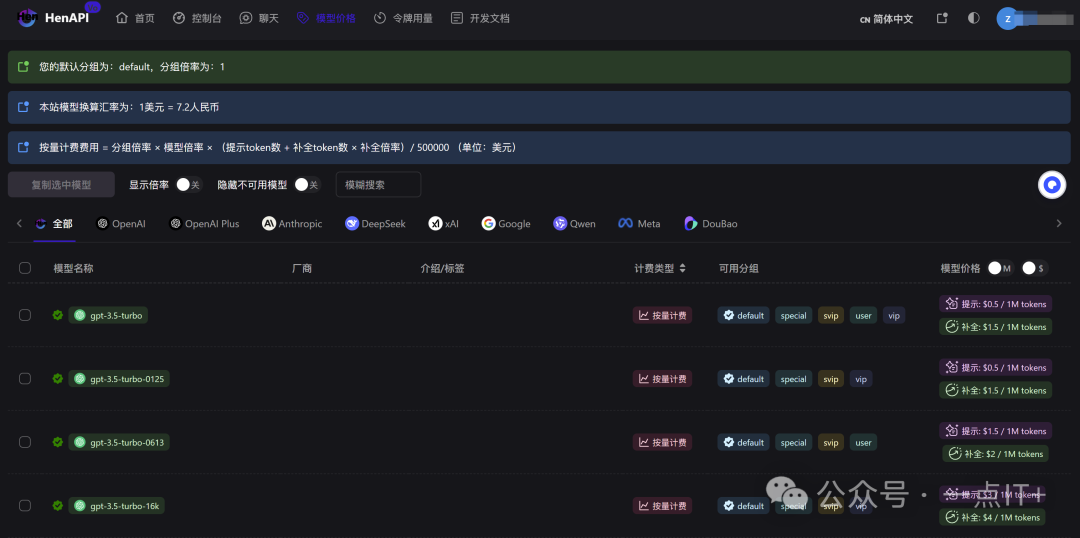
Task: Click the 按量计费 badge for gpt-3.5-turbo-0125
Action: point(662,379)
